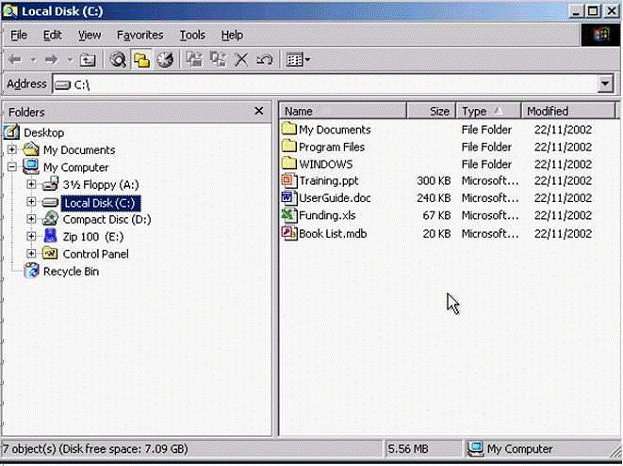Expand Compact Disc (D:) node

(x=31, y=219)
